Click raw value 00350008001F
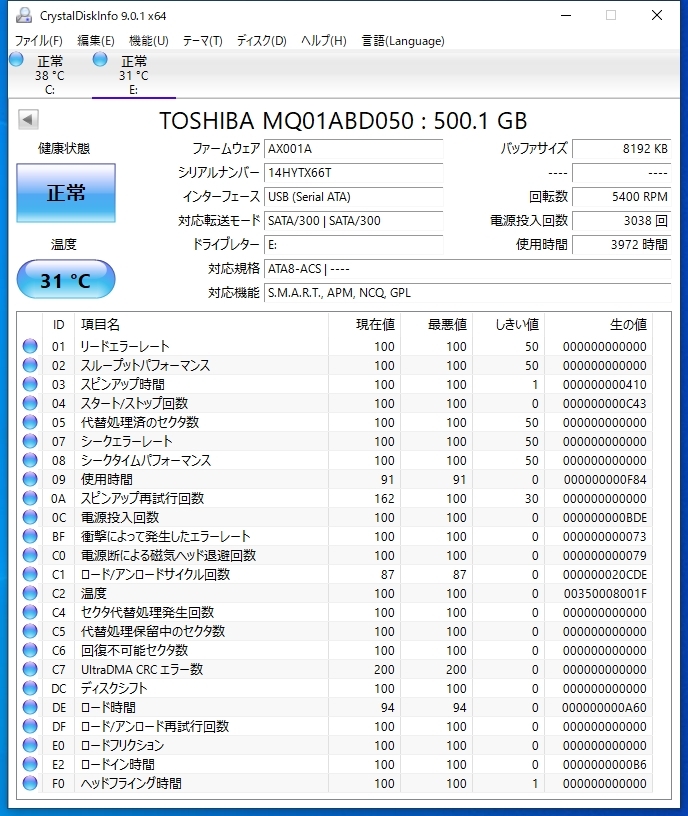This screenshot has width=688, height=816. click(x=605, y=593)
